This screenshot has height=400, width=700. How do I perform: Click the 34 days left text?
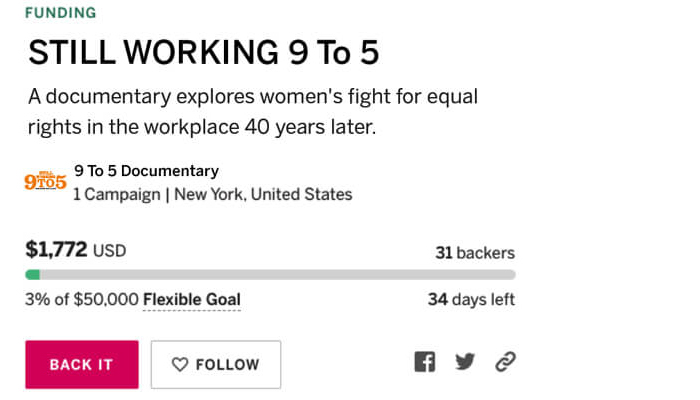(x=471, y=299)
